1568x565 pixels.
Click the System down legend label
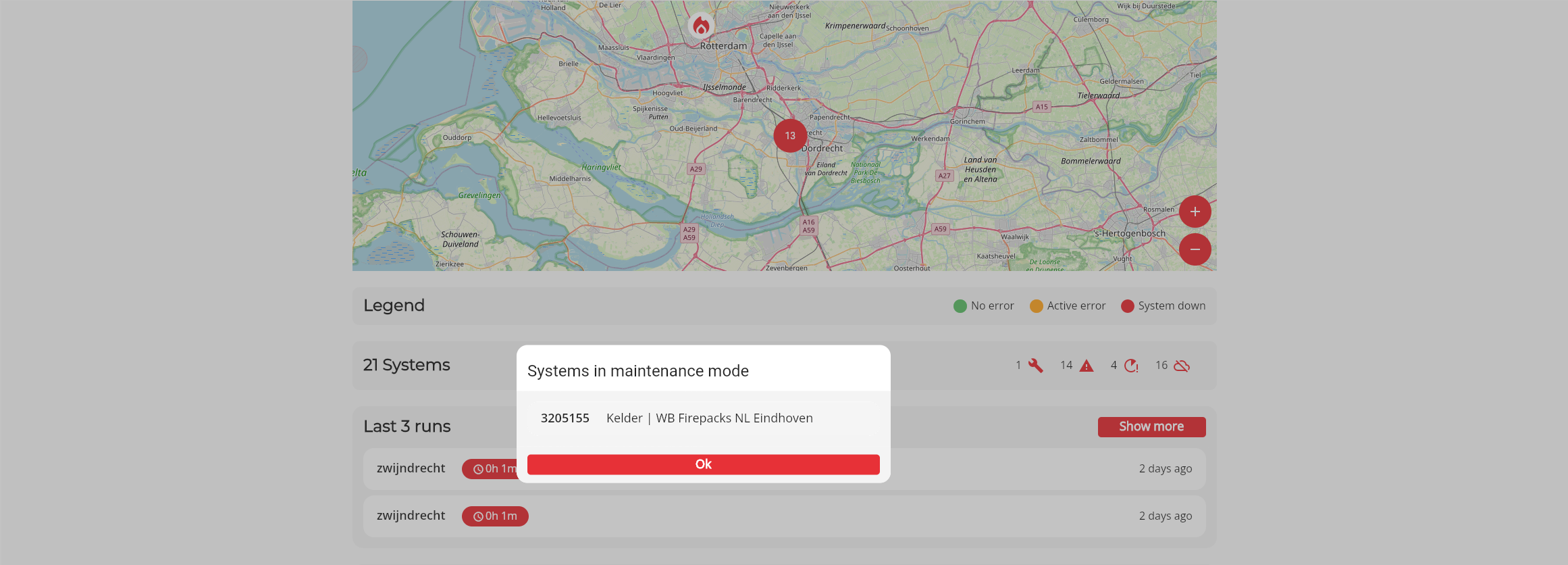pos(1172,306)
